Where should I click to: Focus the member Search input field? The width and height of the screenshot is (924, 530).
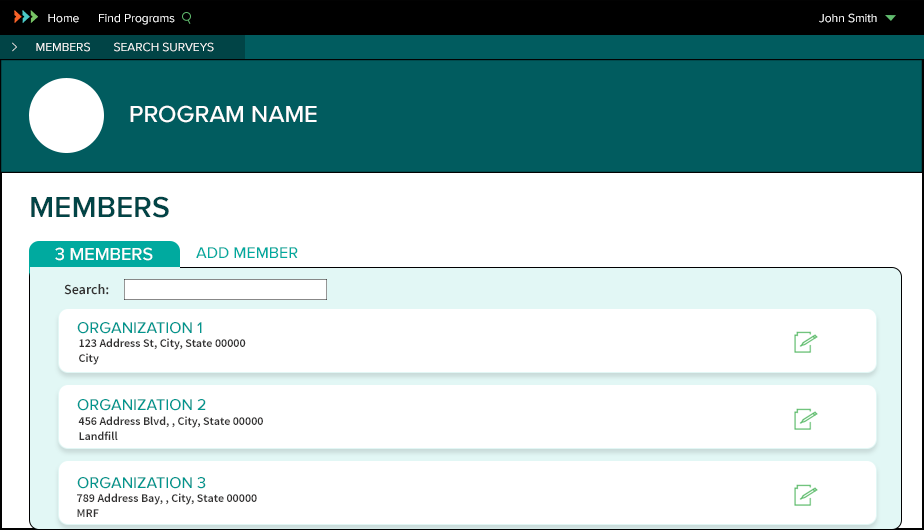point(225,289)
